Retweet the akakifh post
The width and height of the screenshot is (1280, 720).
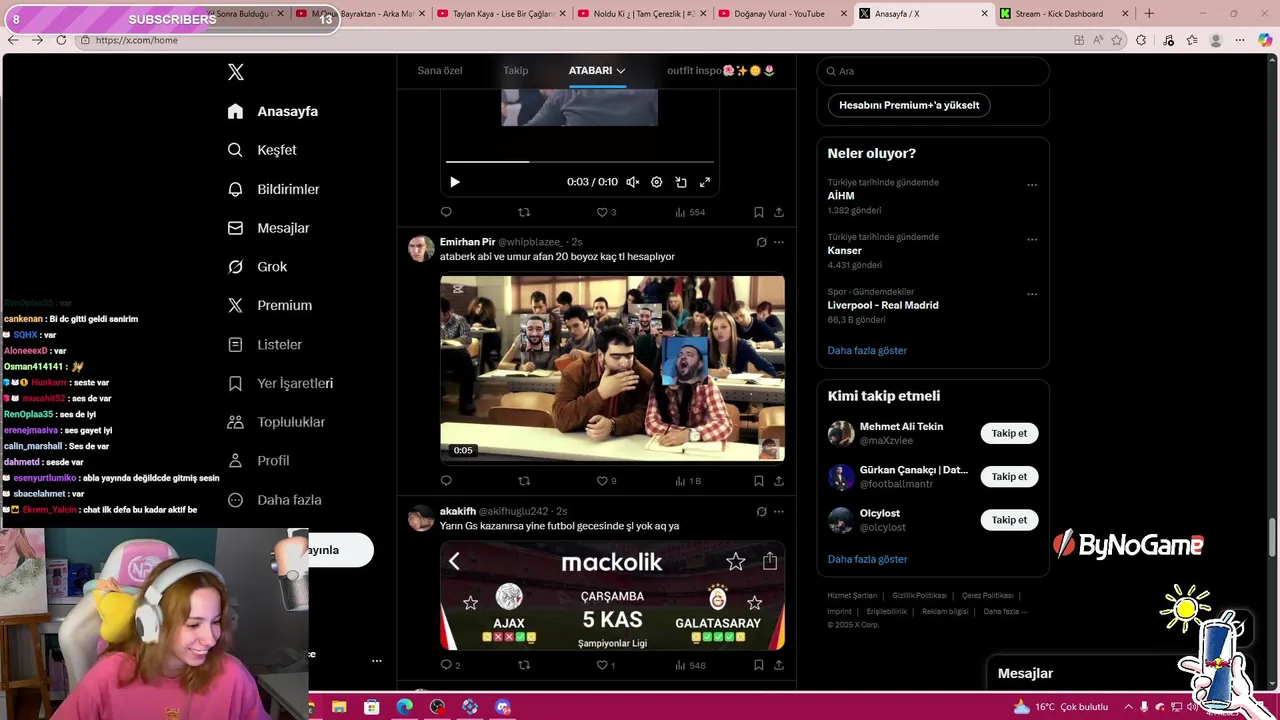coord(524,665)
